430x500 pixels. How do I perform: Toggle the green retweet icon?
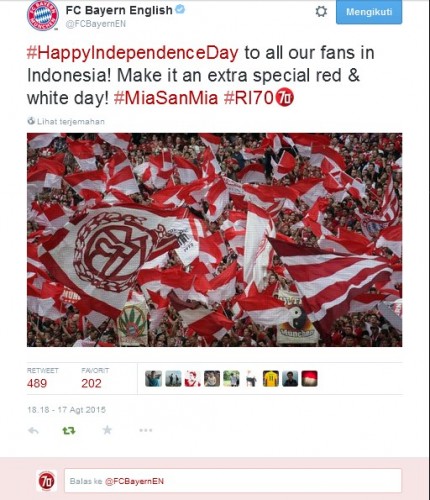pyautogui.click(x=69, y=431)
